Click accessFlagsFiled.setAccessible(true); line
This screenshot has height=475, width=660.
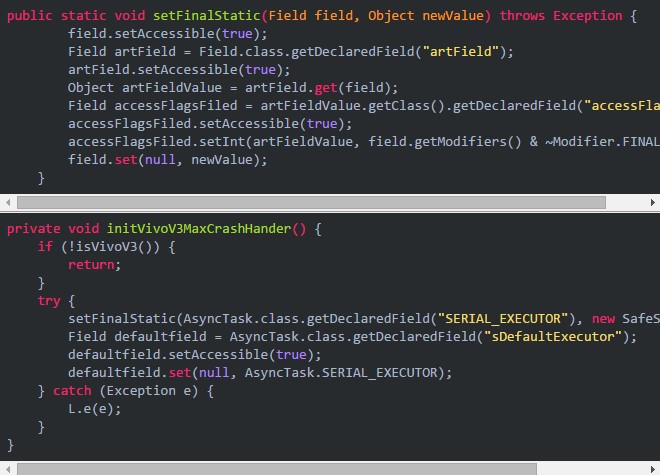210,124
